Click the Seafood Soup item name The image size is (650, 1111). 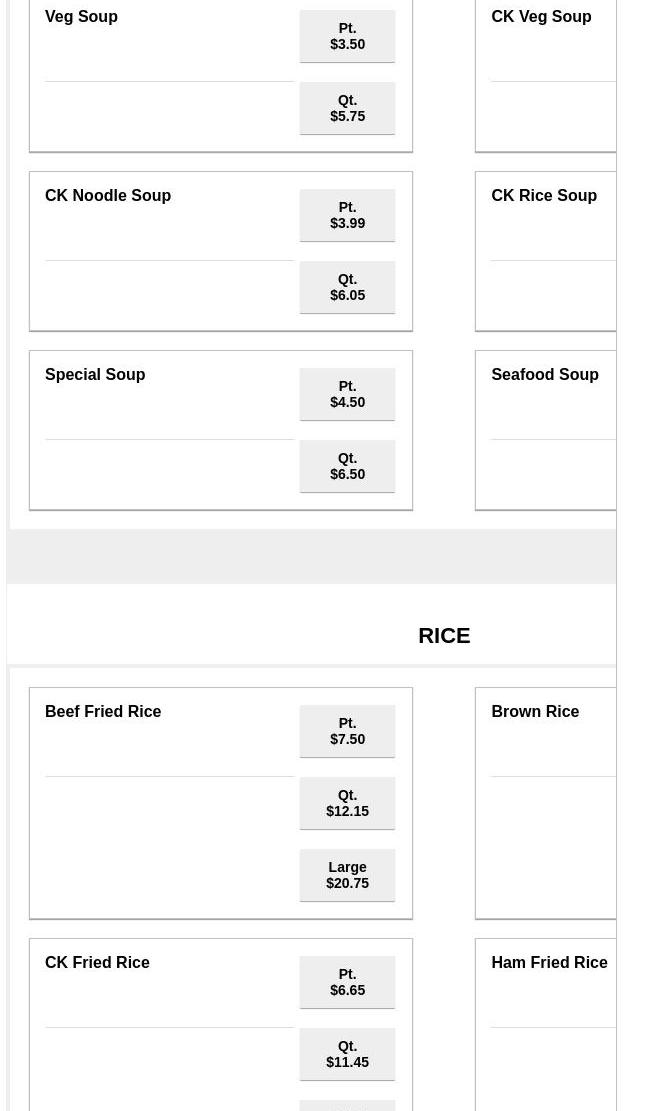pyautogui.click(x=545, y=375)
